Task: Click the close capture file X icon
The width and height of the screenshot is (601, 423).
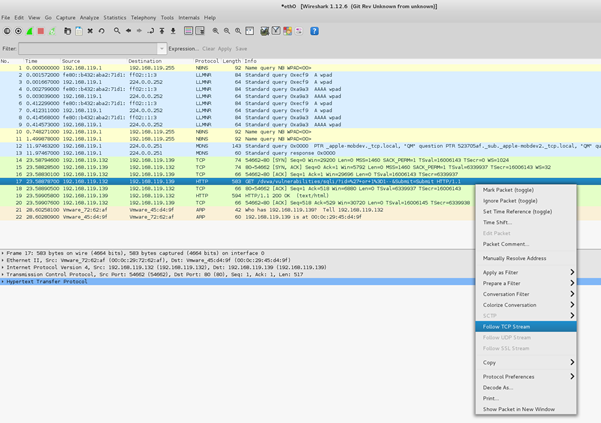Action: 90,31
